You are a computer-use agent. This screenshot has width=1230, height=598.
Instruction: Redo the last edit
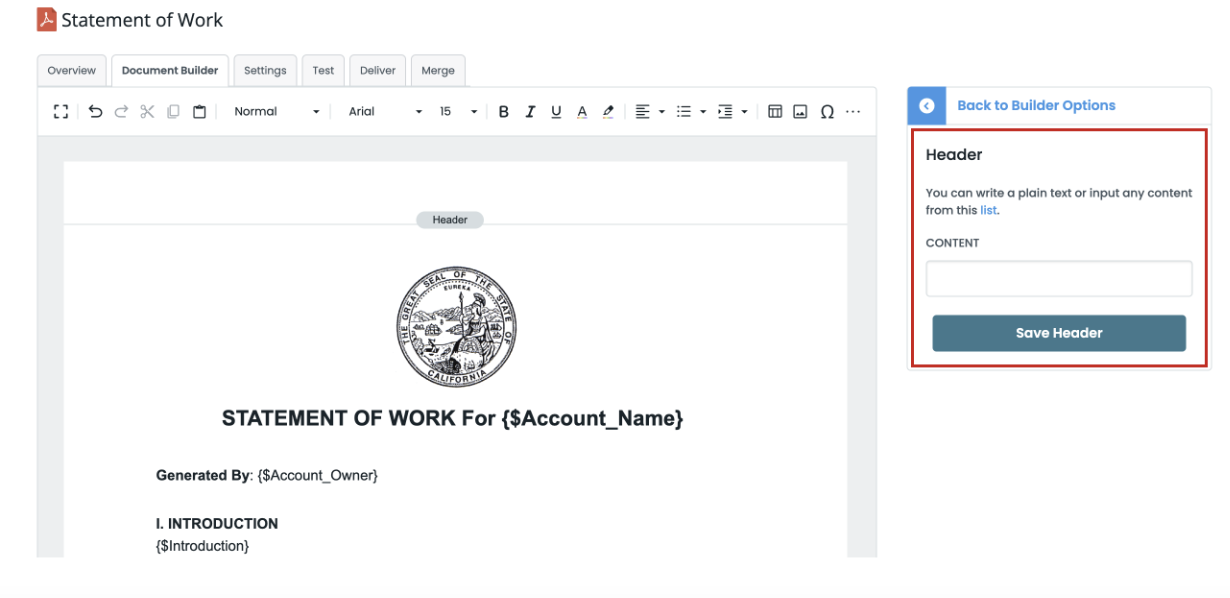click(x=121, y=111)
